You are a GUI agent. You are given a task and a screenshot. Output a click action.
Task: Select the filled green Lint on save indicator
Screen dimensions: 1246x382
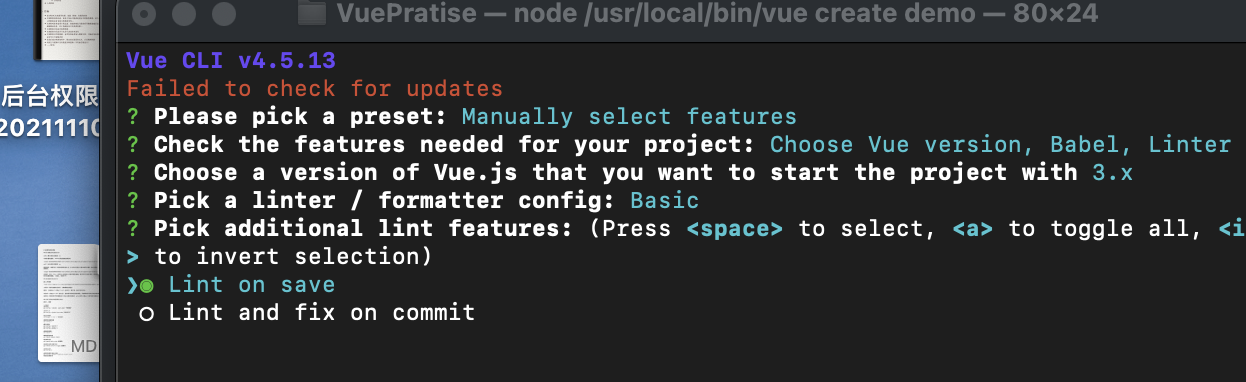147,285
